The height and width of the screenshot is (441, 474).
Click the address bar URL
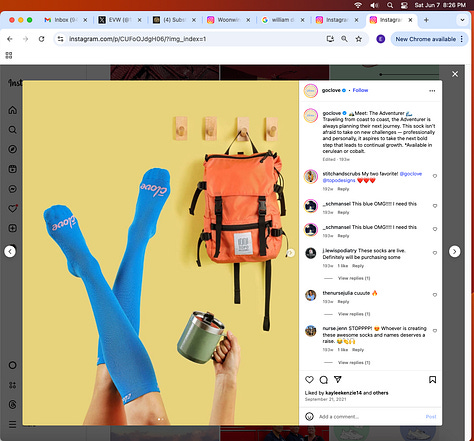137,39
